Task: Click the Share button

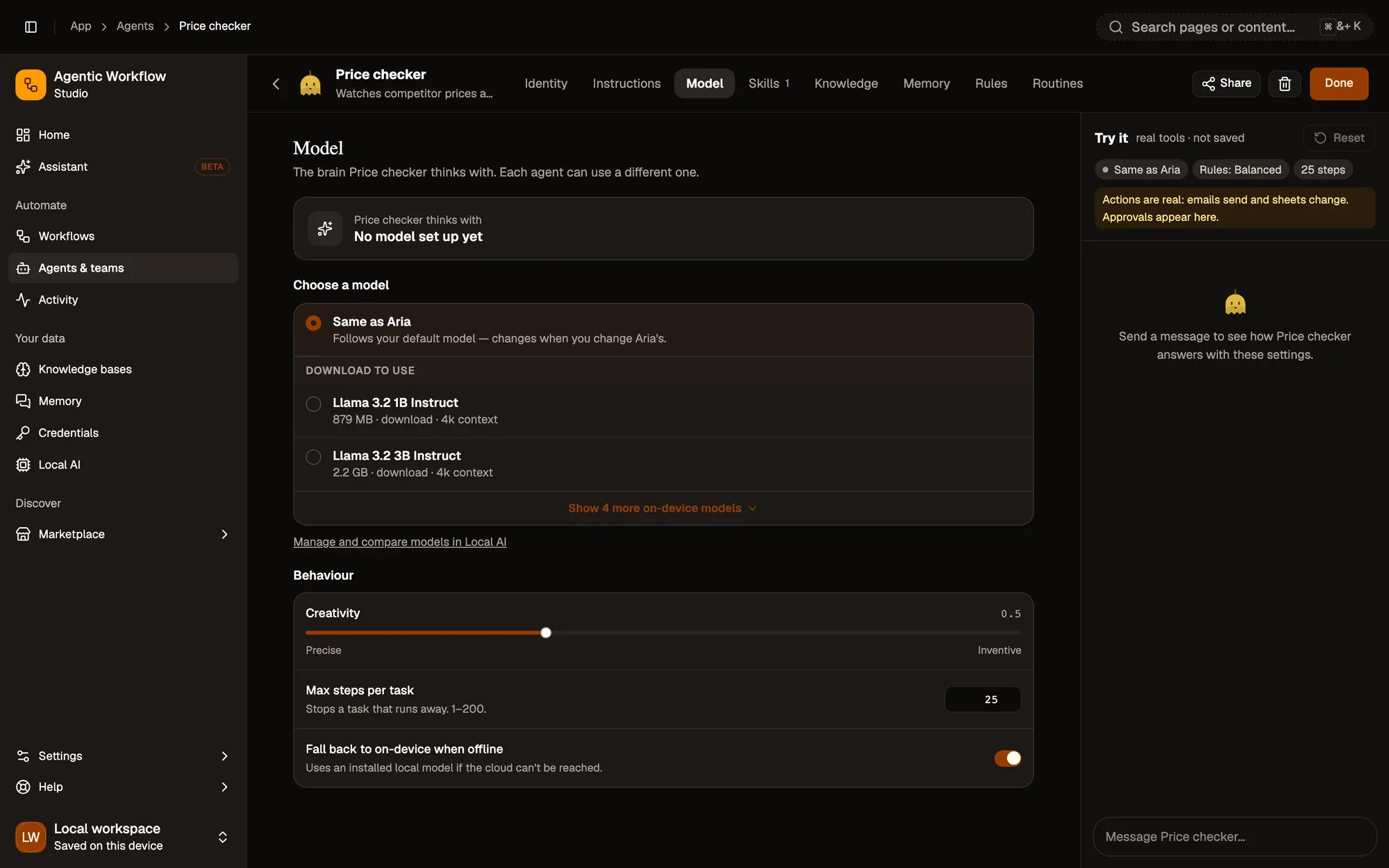Action: tap(1226, 83)
